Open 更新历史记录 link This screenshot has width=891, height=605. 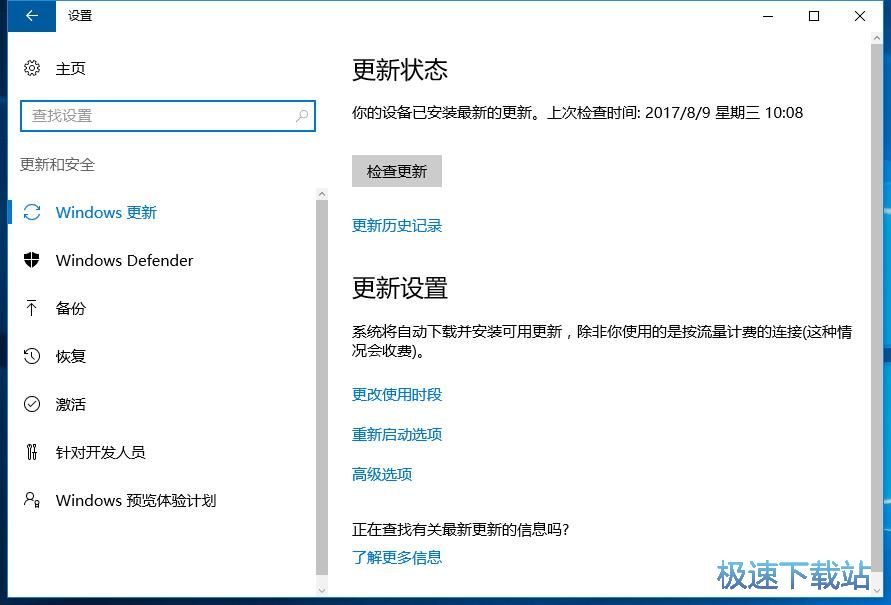click(x=397, y=226)
